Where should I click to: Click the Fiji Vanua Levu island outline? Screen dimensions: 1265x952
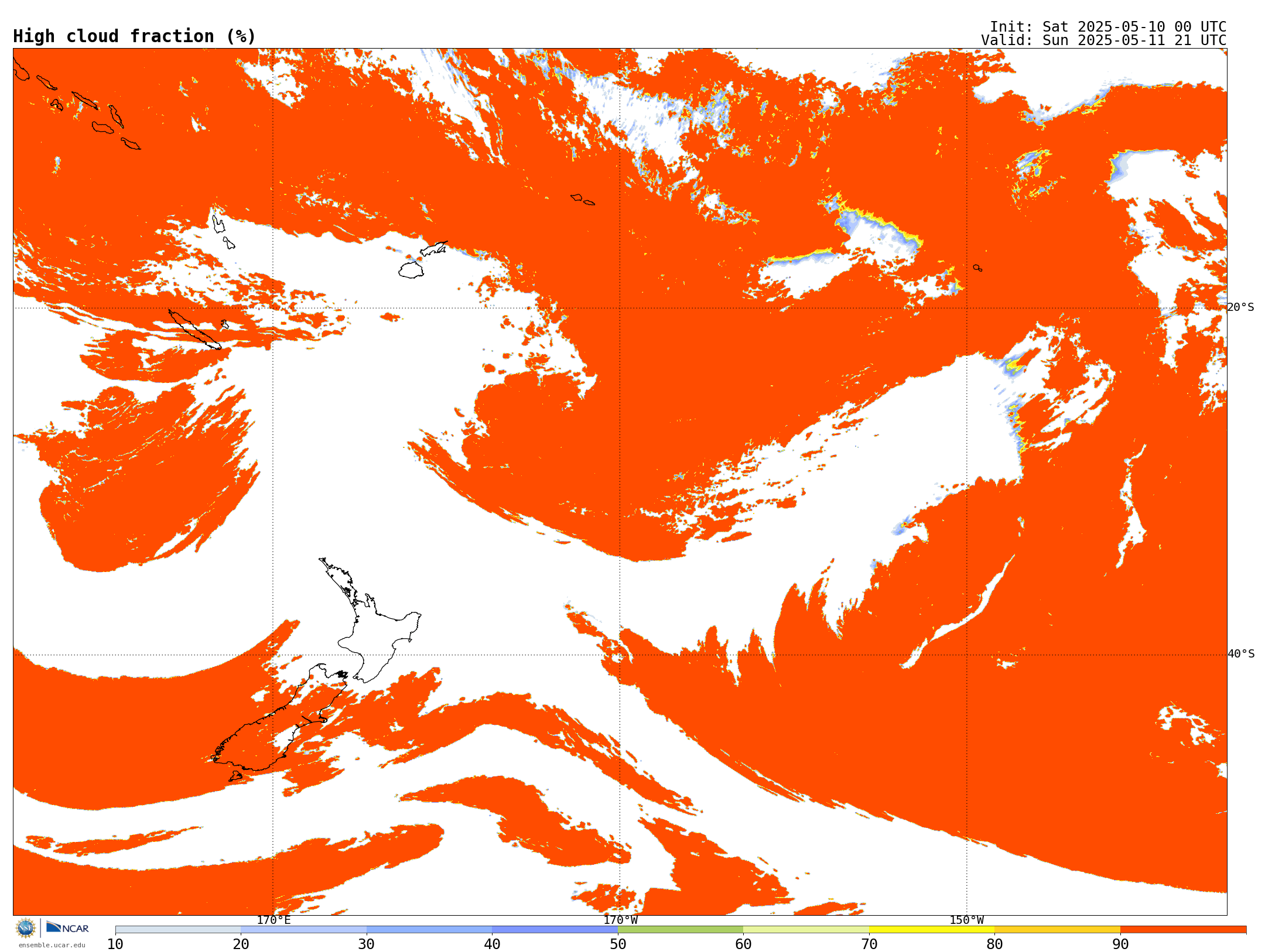coord(434,248)
